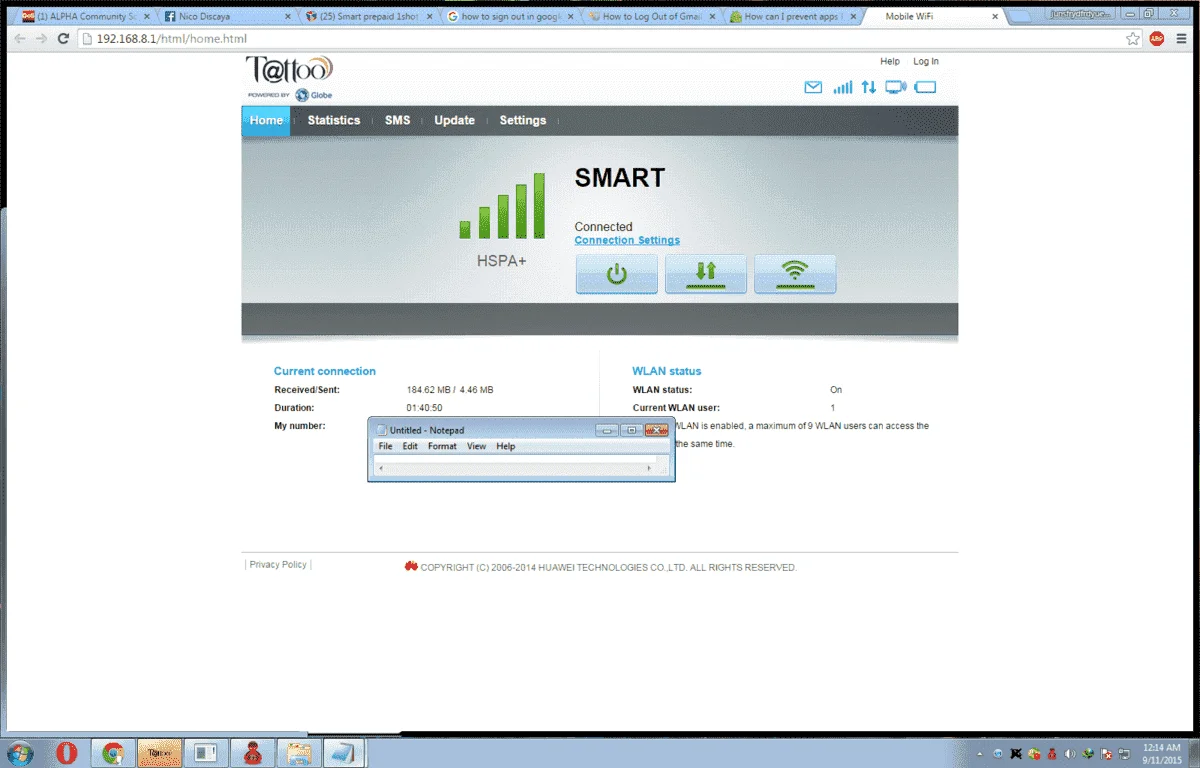Open the Update tab
Viewport: 1200px width, 768px height.
point(454,120)
